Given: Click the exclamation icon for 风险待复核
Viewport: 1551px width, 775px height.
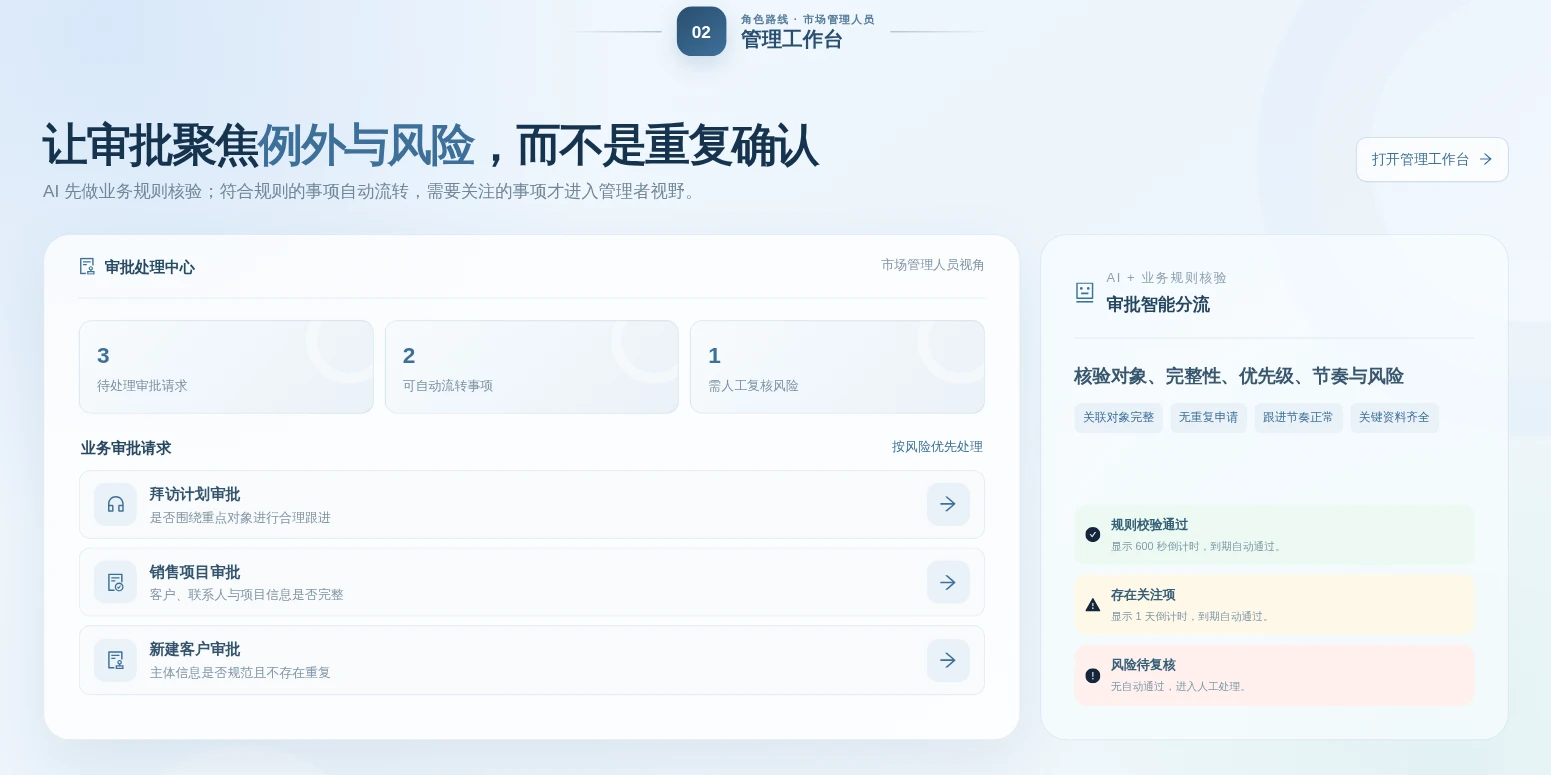Looking at the screenshot, I should [x=1093, y=675].
